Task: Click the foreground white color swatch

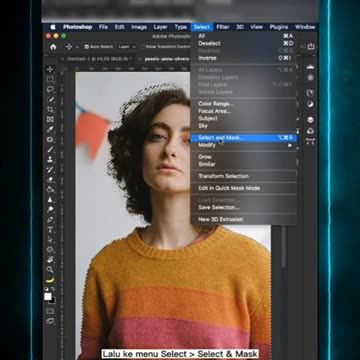Action: point(48,296)
